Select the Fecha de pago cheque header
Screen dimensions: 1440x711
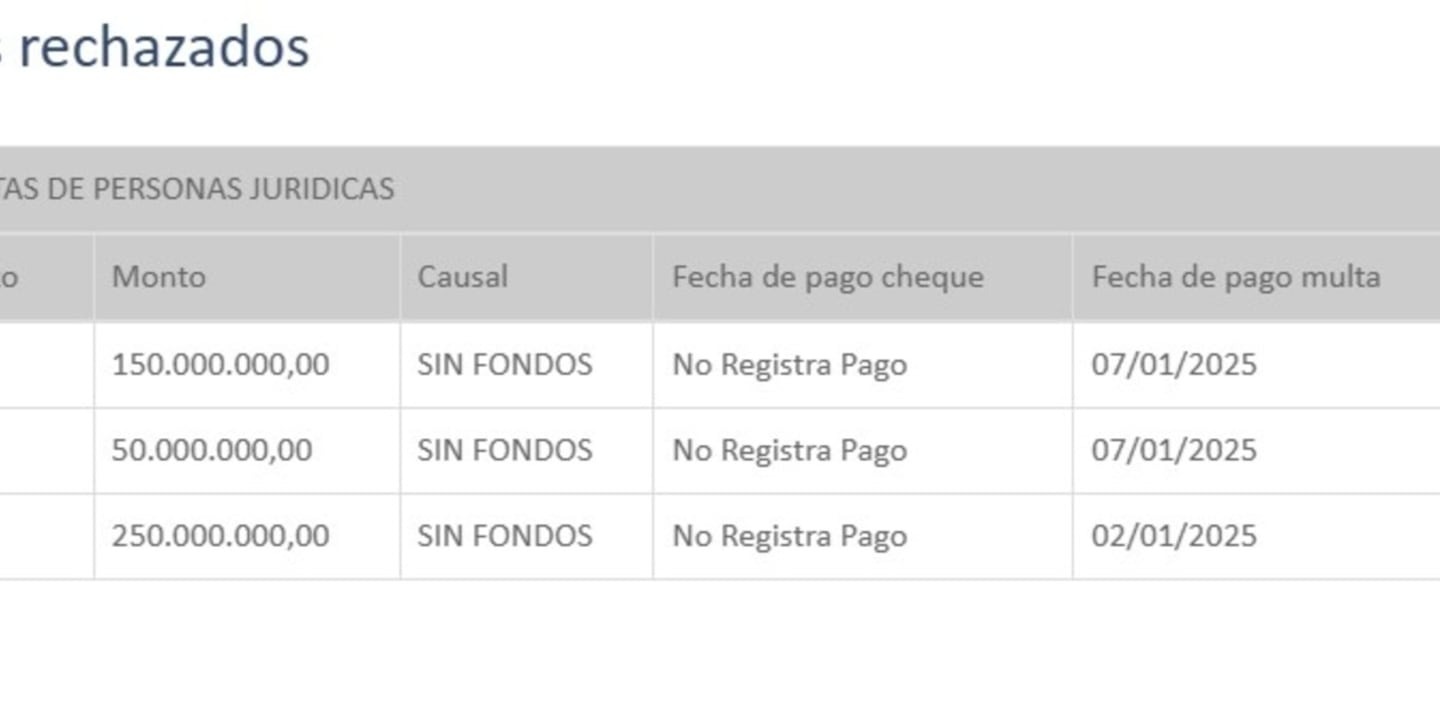point(862,277)
